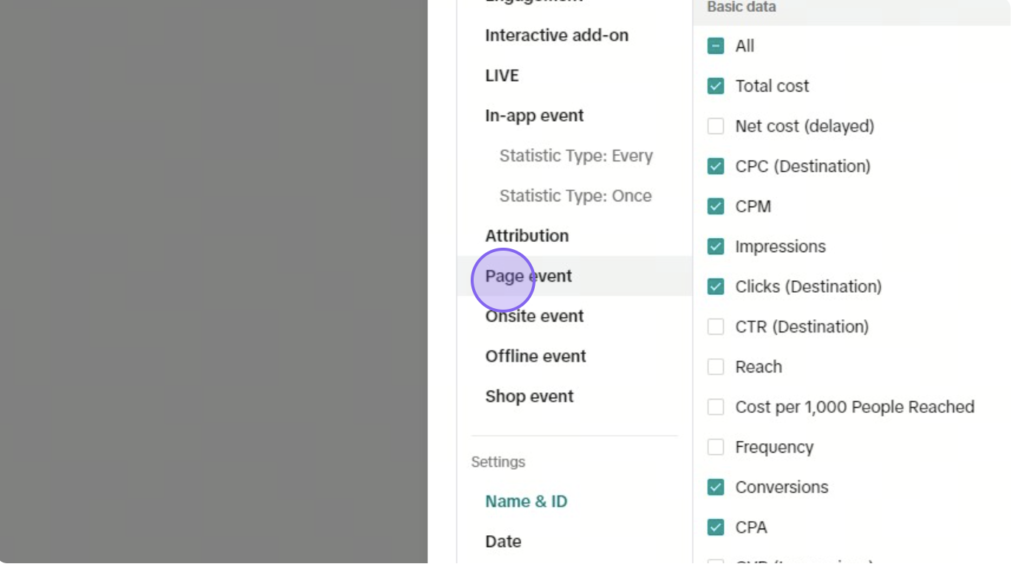Toggle the All checkbox under Basic data
The width and height of the screenshot is (1024, 578).
(715, 46)
